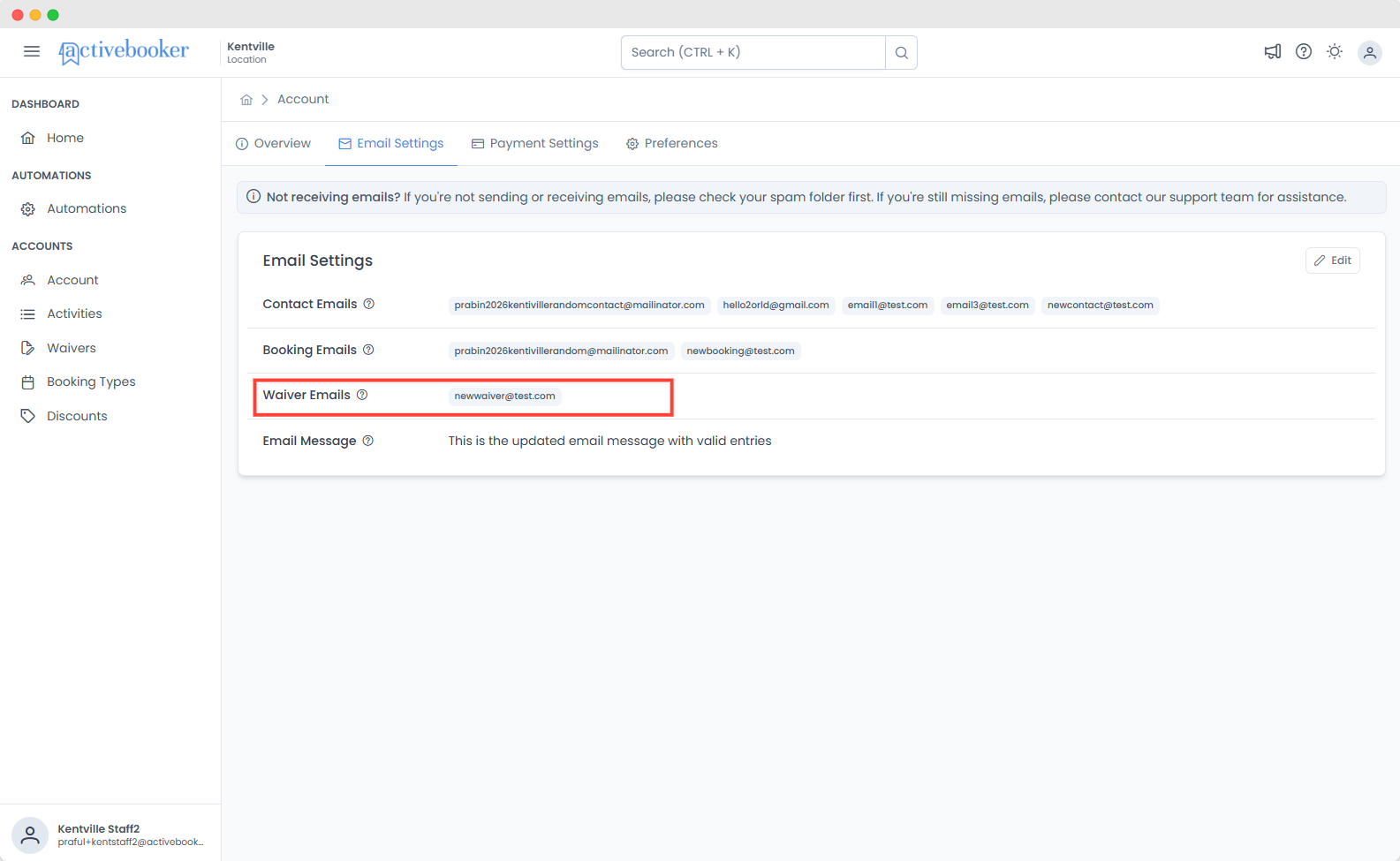The height and width of the screenshot is (861, 1400).
Task: Go to Home in sidebar
Action: pyautogui.click(x=65, y=138)
